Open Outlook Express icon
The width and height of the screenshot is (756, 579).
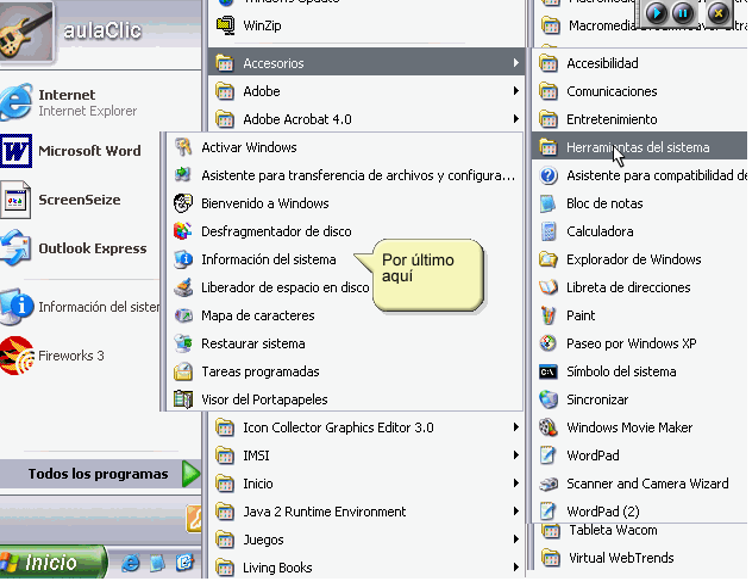(15, 248)
